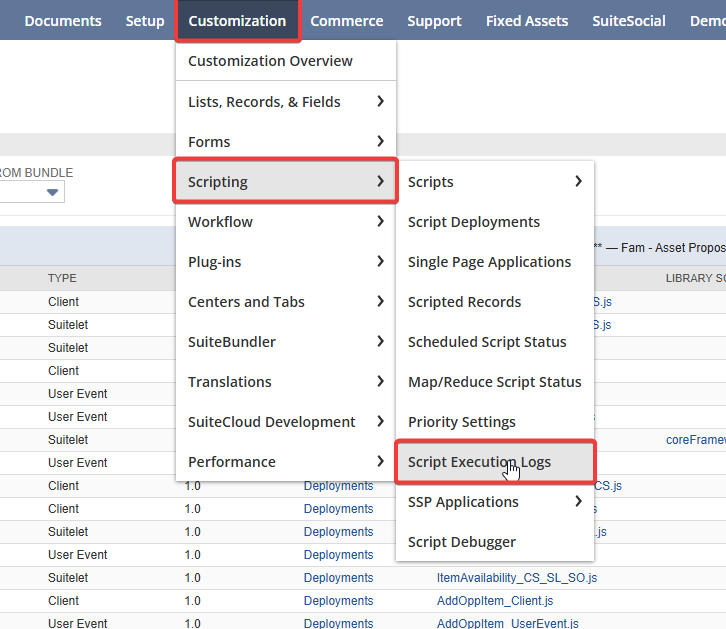Select Scripted Records
Screen dimensions: 726x629
coord(495,302)
